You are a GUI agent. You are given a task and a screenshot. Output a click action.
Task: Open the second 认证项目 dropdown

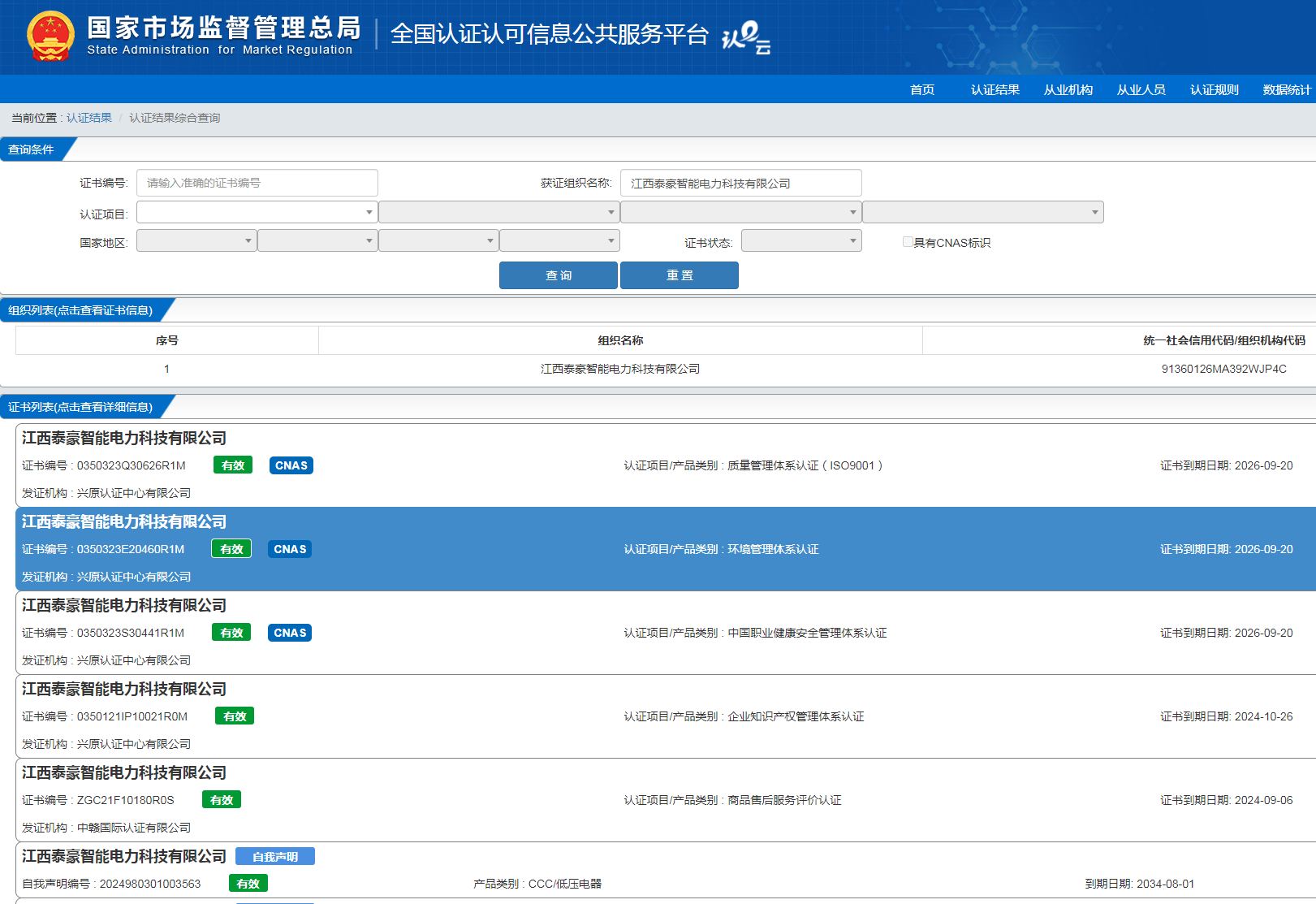click(x=498, y=212)
